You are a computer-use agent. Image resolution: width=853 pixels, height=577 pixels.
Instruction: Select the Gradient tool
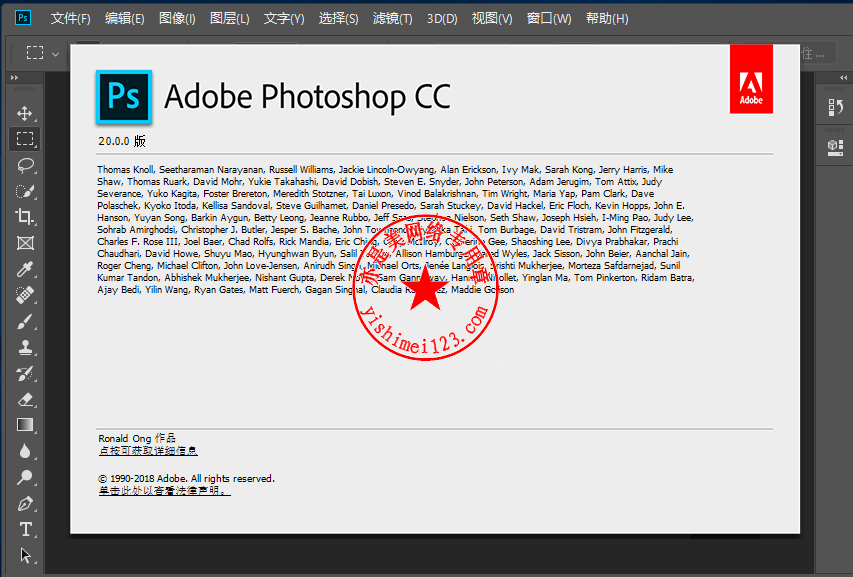(25, 425)
